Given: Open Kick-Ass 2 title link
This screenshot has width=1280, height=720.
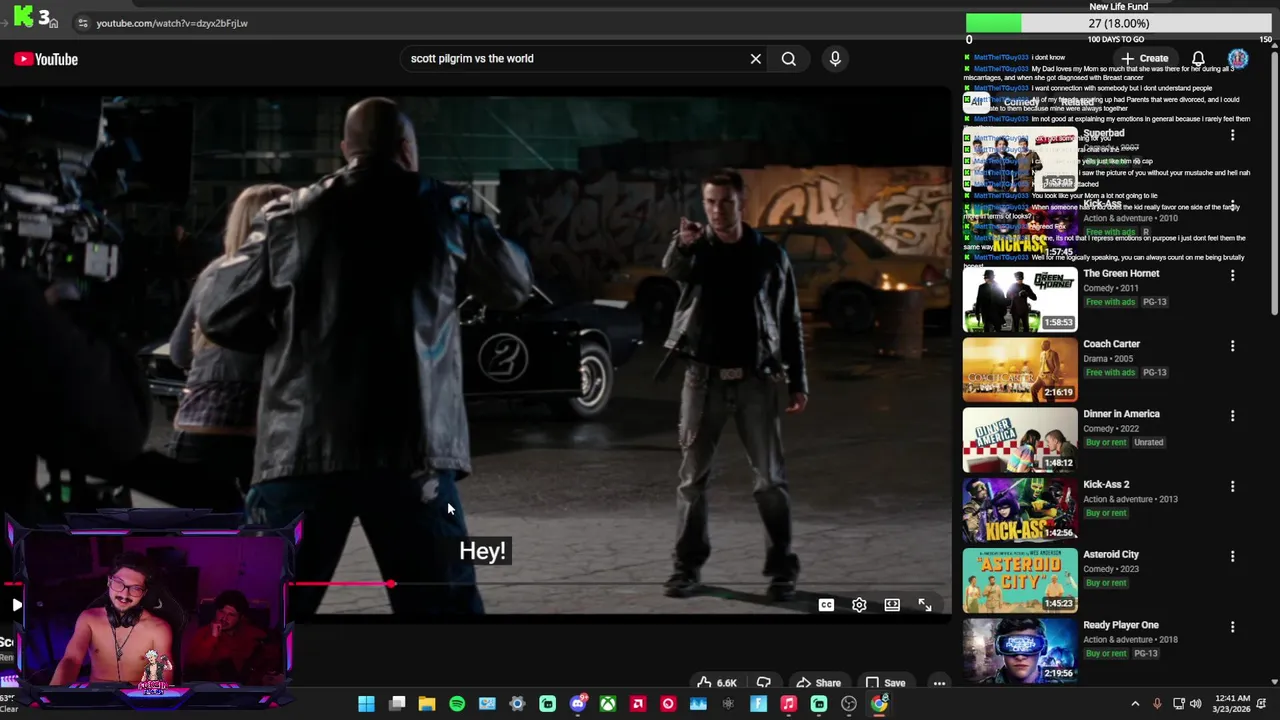Looking at the screenshot, I should [1106, 485].
